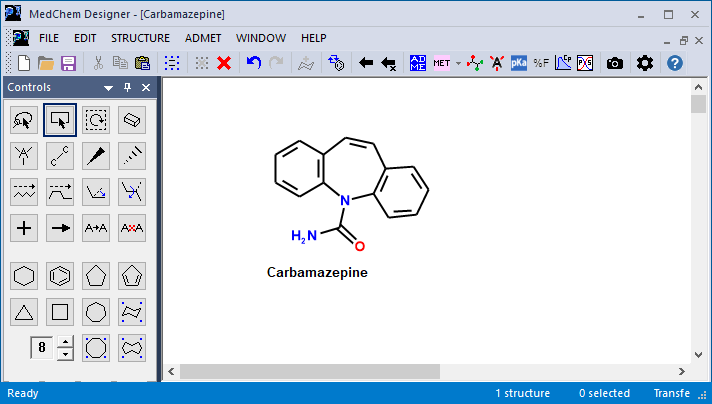This screenshot has width=712, height=404.
Task: Select the rotate selection tool
Action: click(x=96, y=120)
